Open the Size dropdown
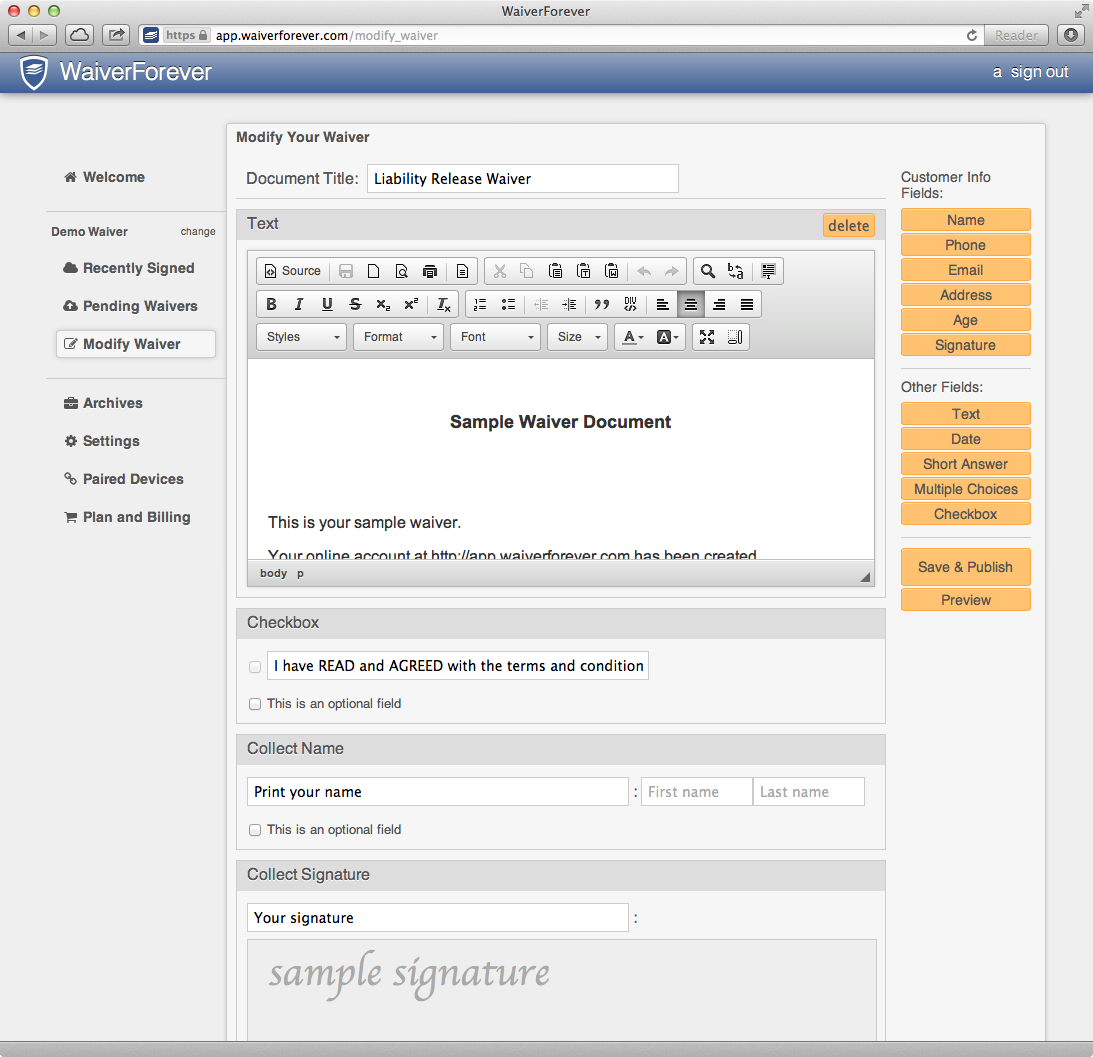This screenshot has height=1057, width=1093. pos(577,337)
